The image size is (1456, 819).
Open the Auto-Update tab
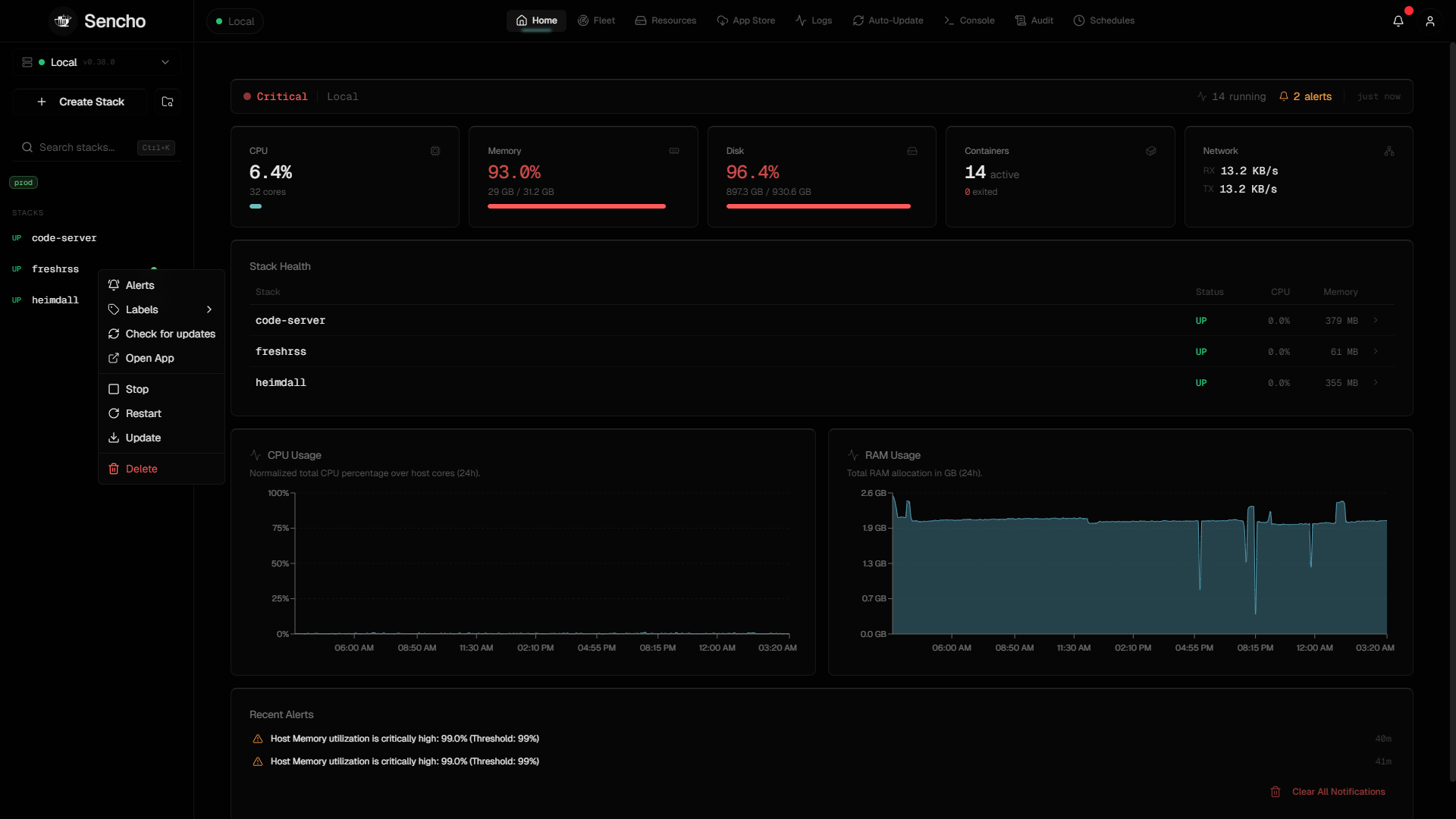[888, 20]
